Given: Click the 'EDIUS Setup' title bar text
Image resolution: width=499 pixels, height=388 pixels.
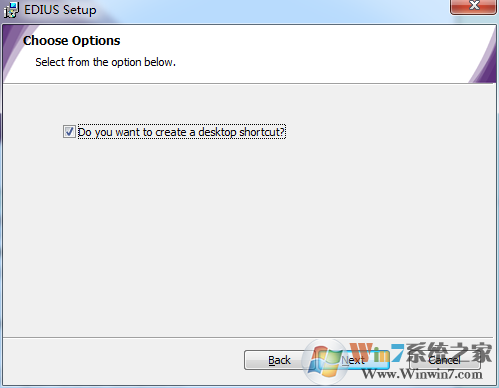Looking at the screenshot, I should pos(60,10).
